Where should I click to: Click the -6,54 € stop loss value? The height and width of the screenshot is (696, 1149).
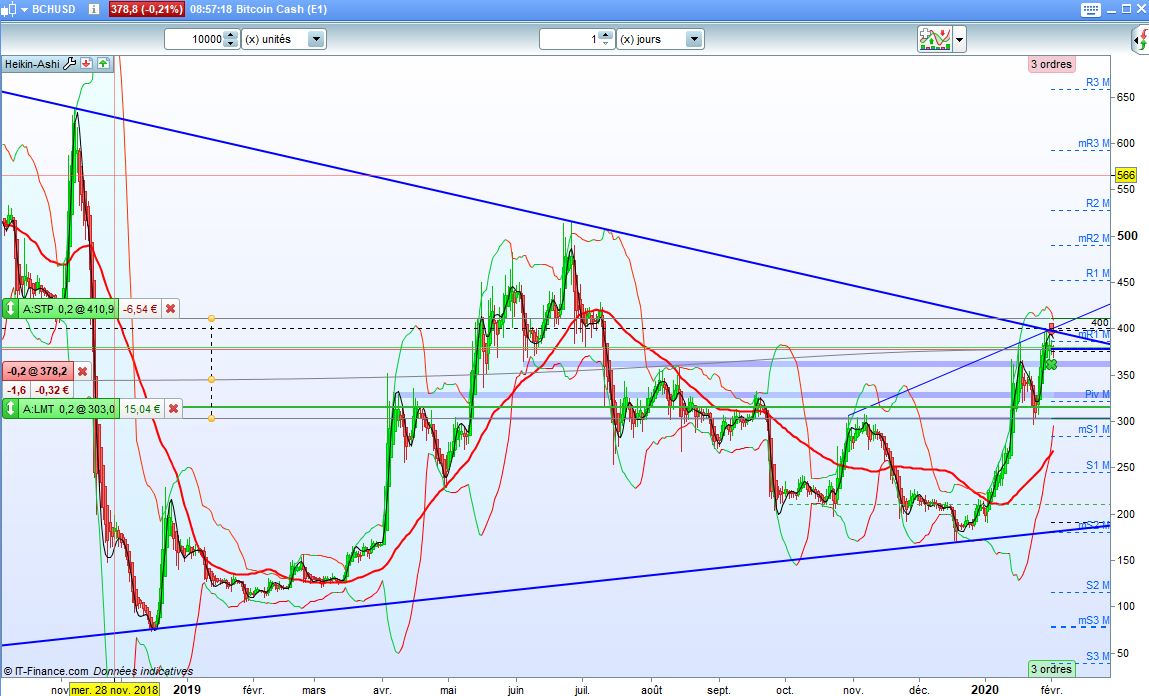click(139, 309)
